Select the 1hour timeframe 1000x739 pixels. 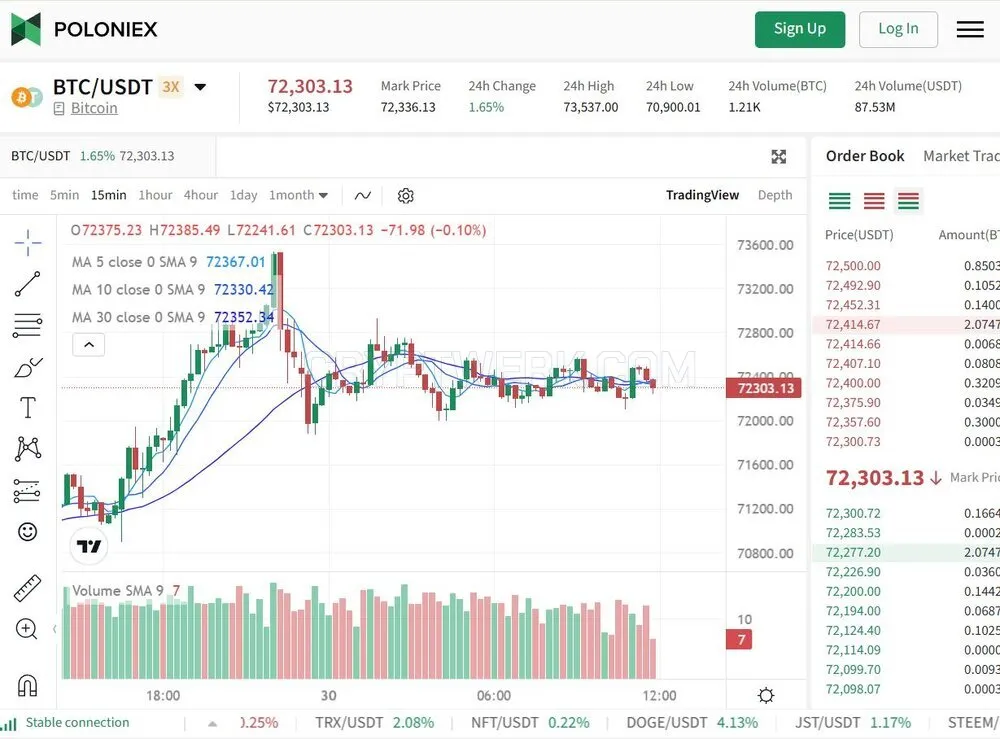(156, 195)
